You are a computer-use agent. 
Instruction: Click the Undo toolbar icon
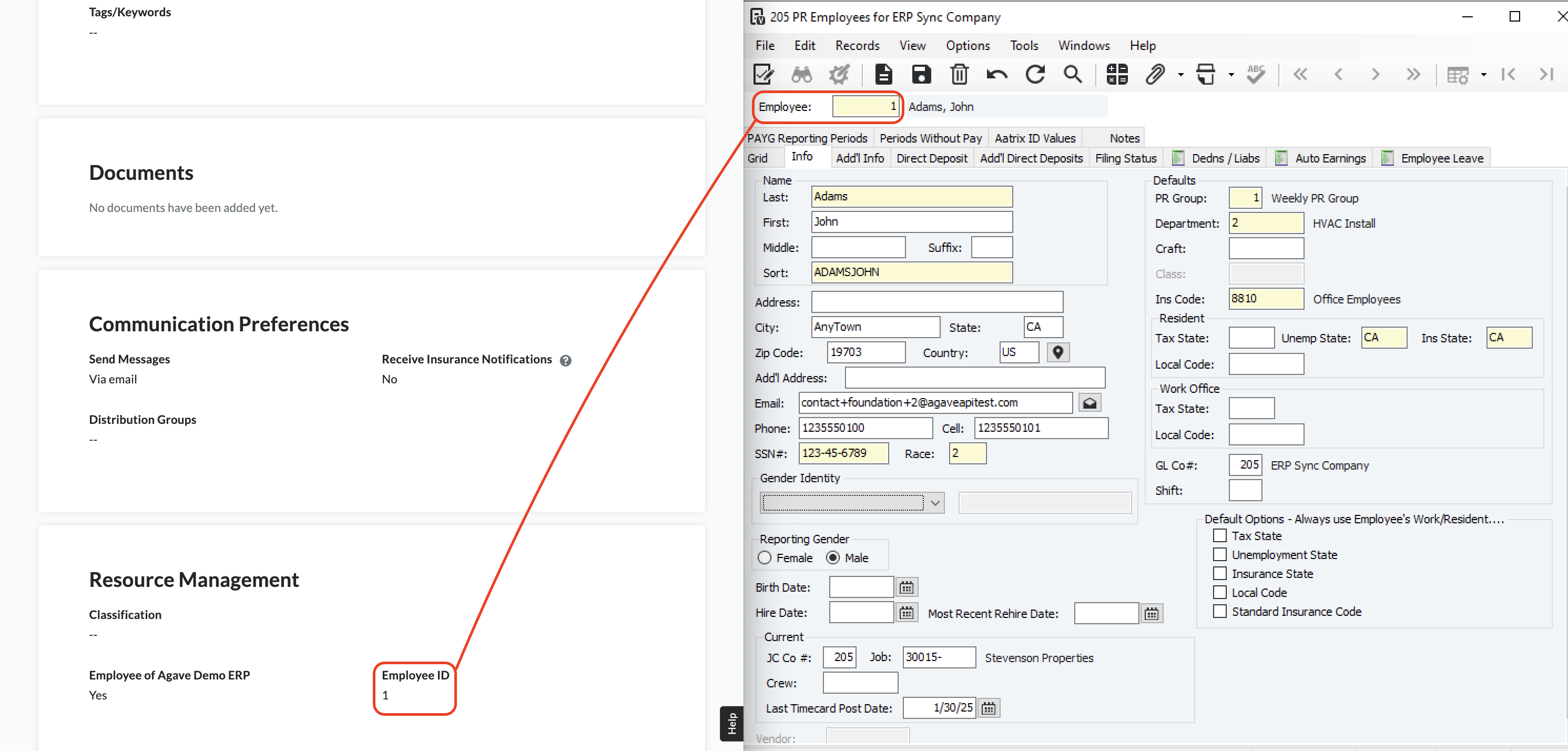(996, 74)
